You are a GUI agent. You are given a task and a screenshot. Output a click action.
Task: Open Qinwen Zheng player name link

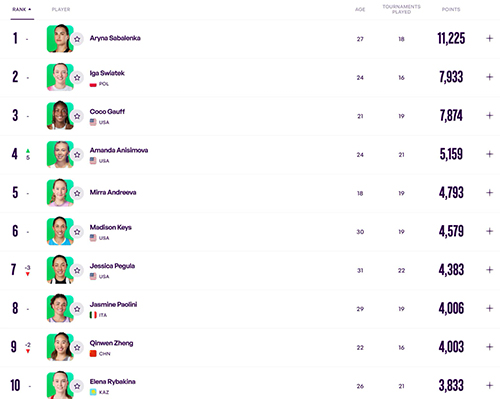point(111,343)
